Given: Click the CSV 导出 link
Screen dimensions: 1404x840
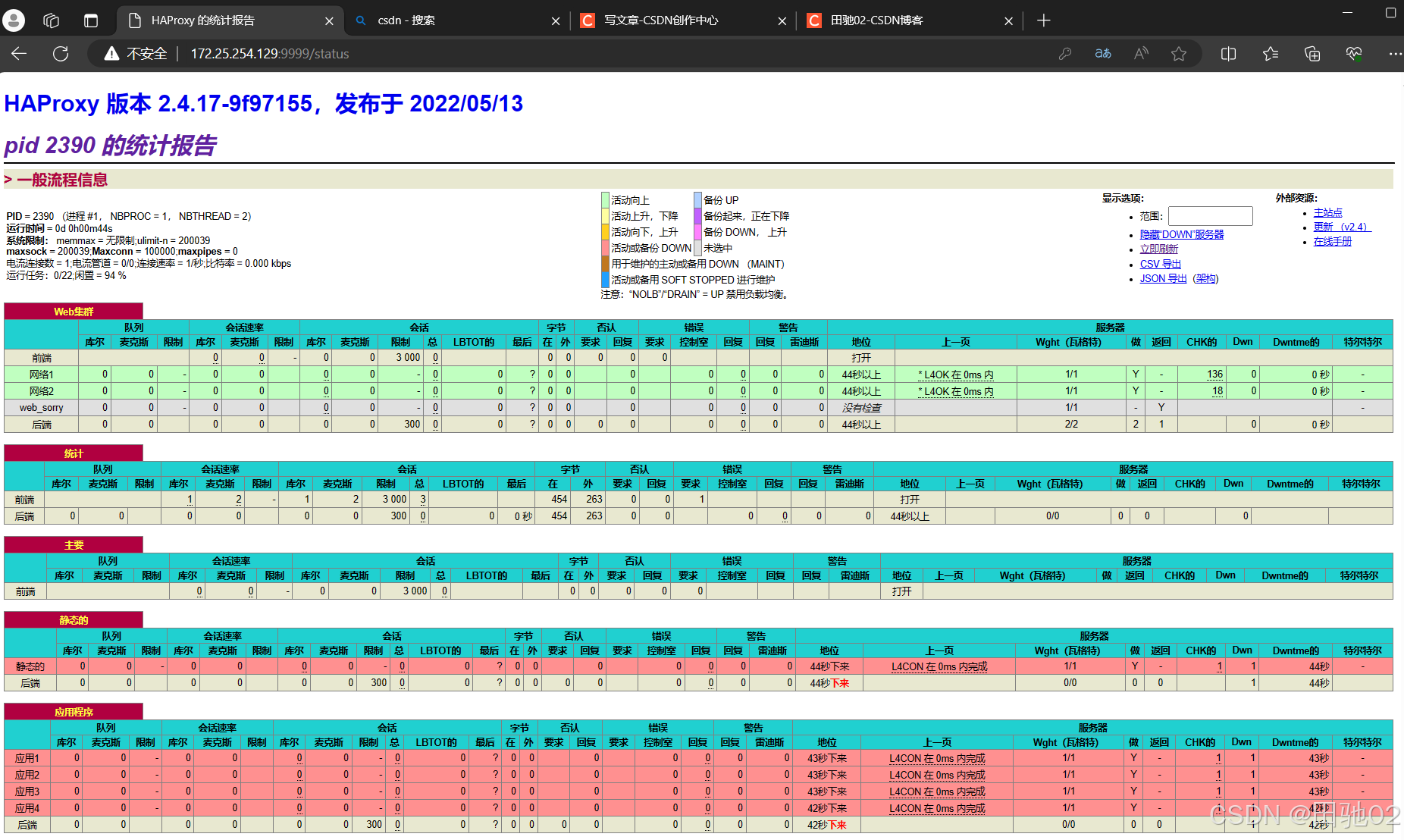Looking at the screenshot, I should pos(1160,264).
